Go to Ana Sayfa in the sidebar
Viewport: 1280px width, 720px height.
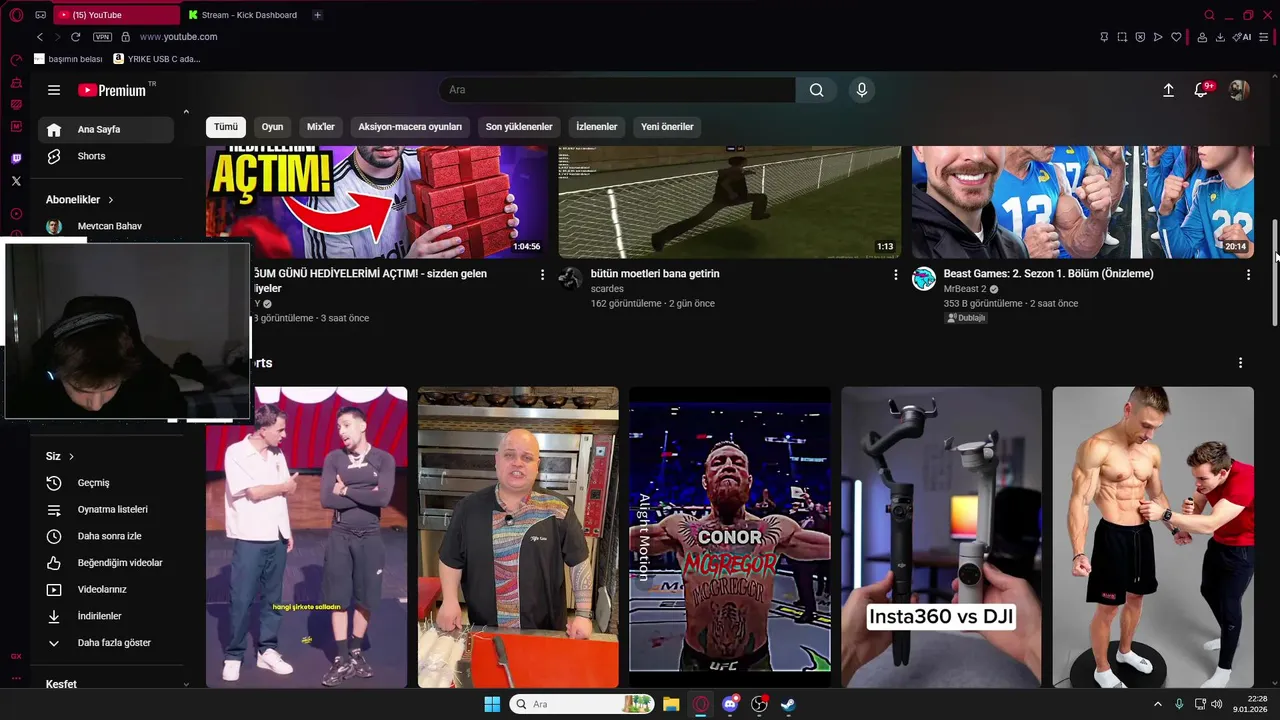[106, 129]
